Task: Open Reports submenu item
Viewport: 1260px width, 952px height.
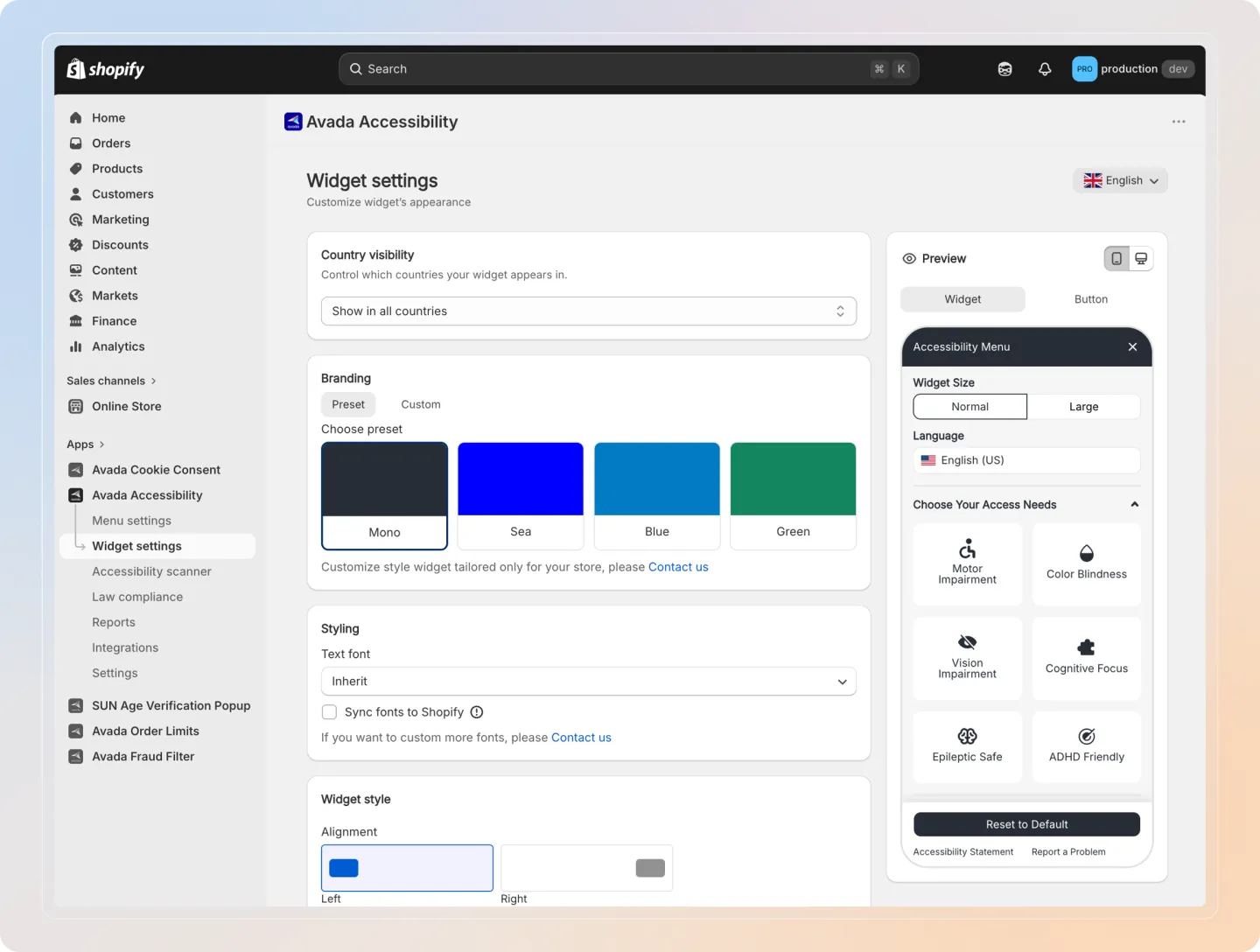Action: (x=114, y=622)
